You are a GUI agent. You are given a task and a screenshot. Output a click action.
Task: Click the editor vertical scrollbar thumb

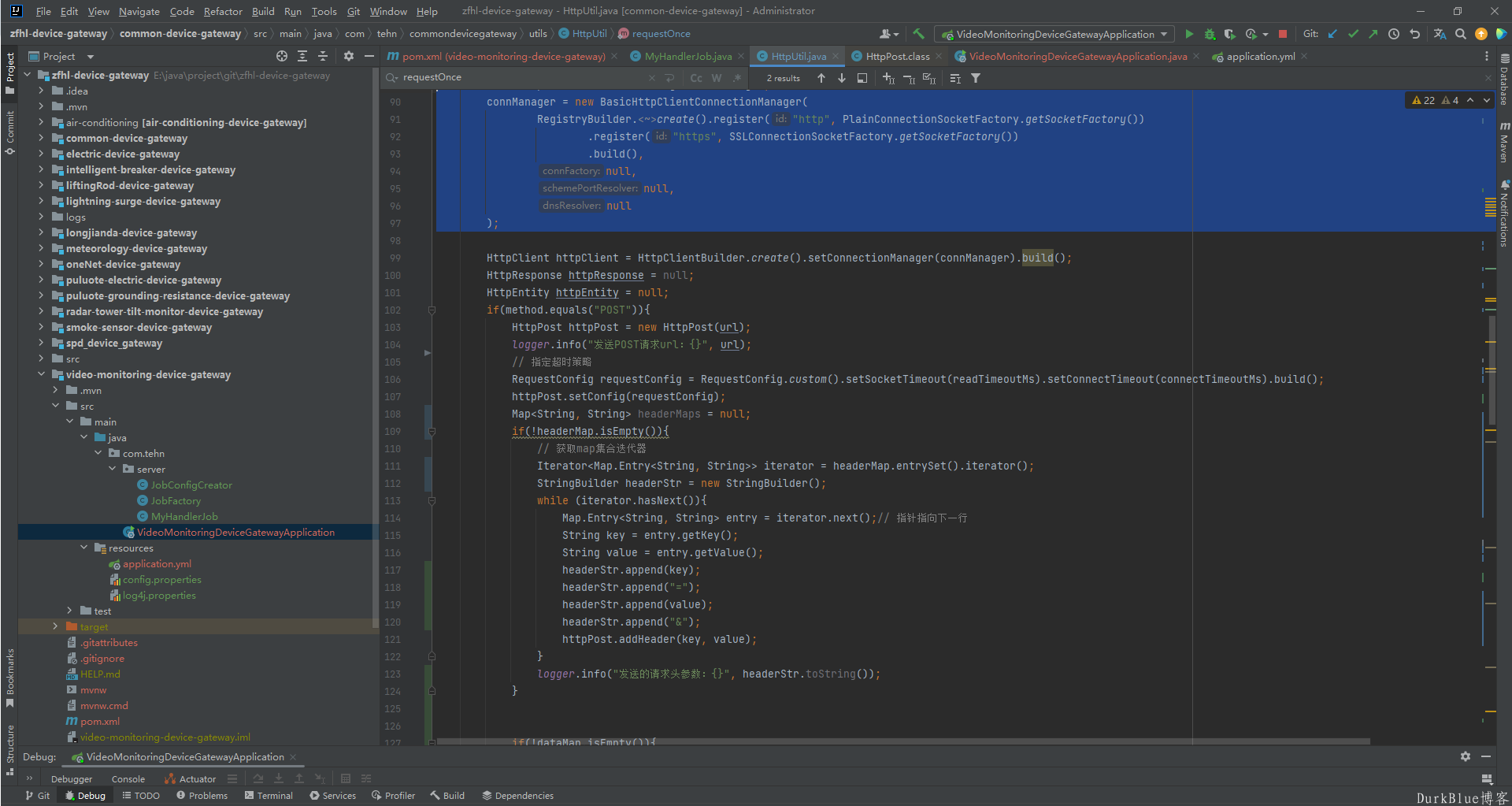point(1492,370)
